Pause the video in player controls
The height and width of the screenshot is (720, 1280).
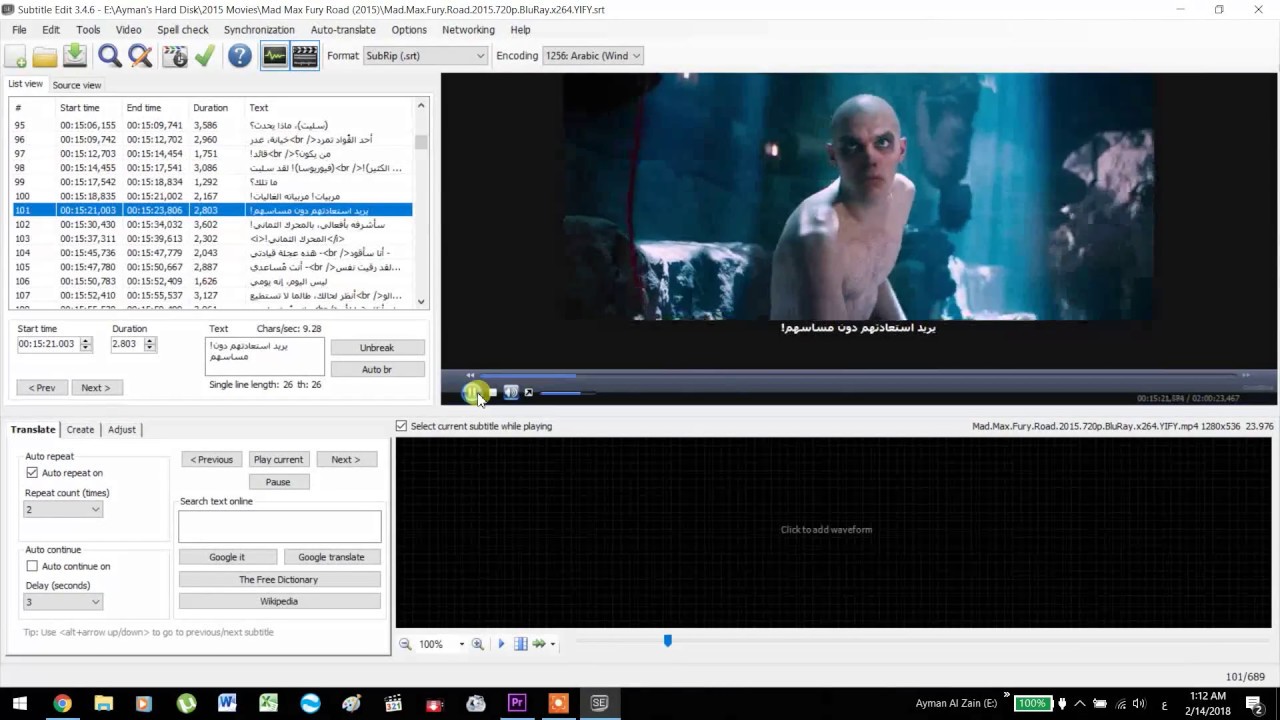472,393
